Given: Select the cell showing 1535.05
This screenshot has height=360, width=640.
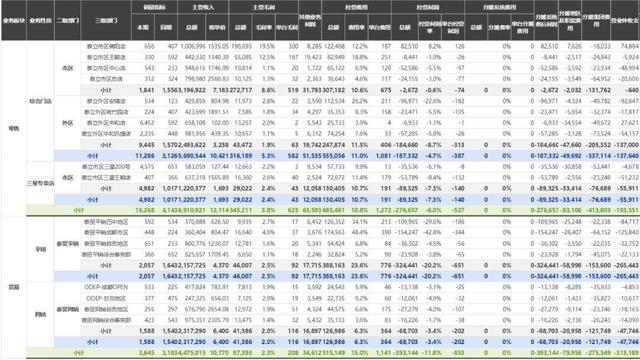Looking at the screenshot, I should click(218, 47).
